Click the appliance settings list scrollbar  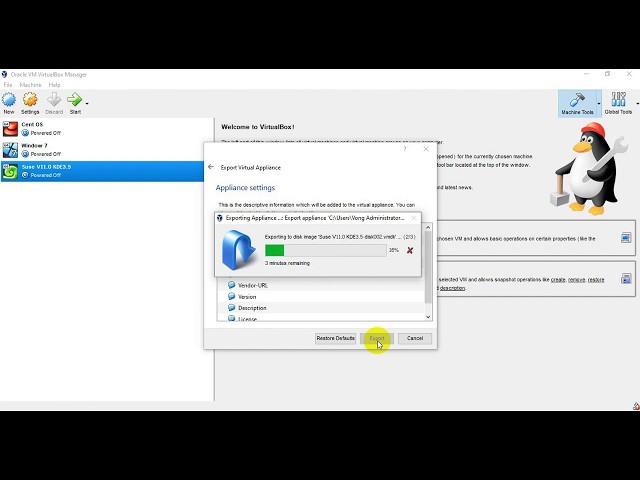[428, 267]
